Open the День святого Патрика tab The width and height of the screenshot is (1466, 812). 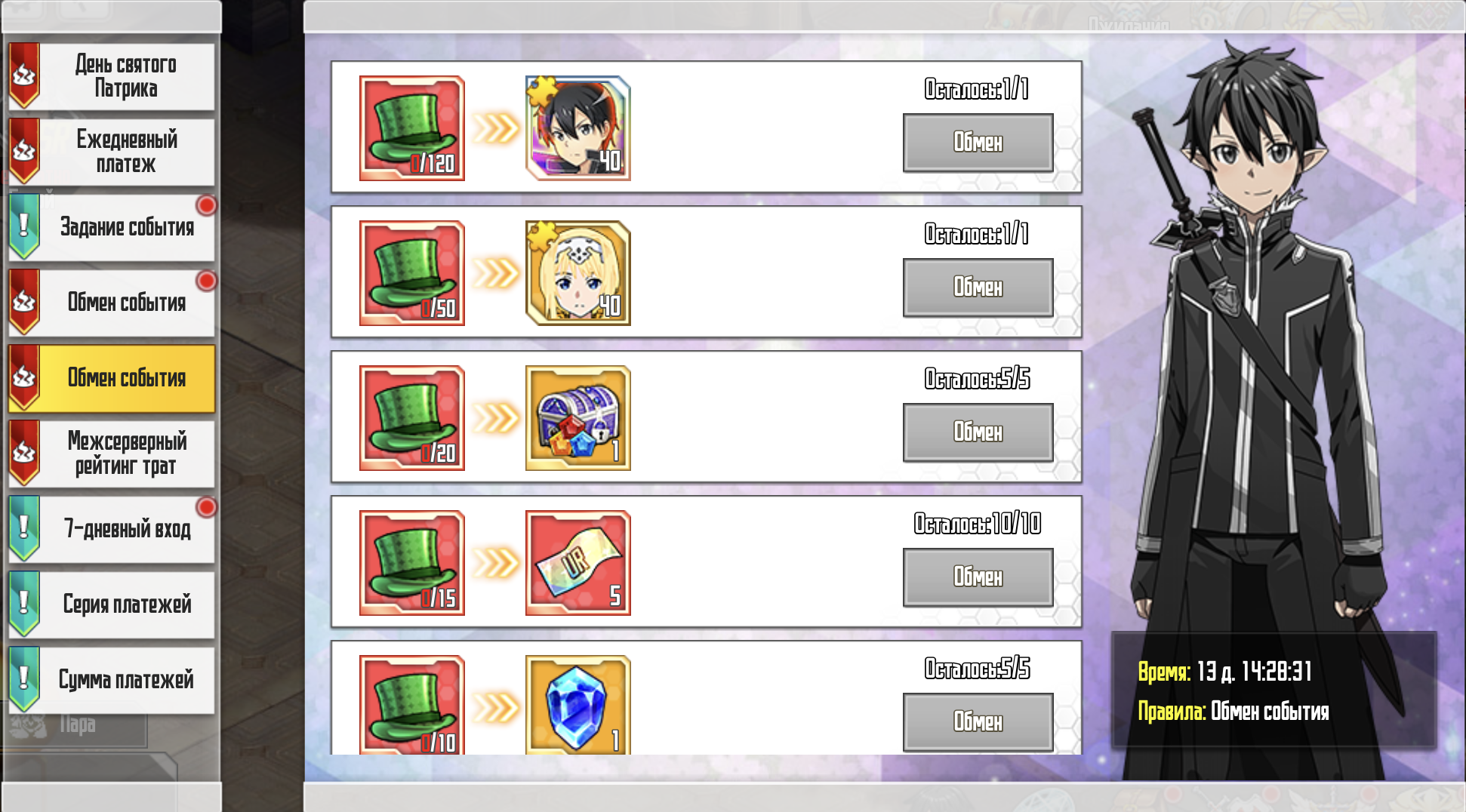112,76
